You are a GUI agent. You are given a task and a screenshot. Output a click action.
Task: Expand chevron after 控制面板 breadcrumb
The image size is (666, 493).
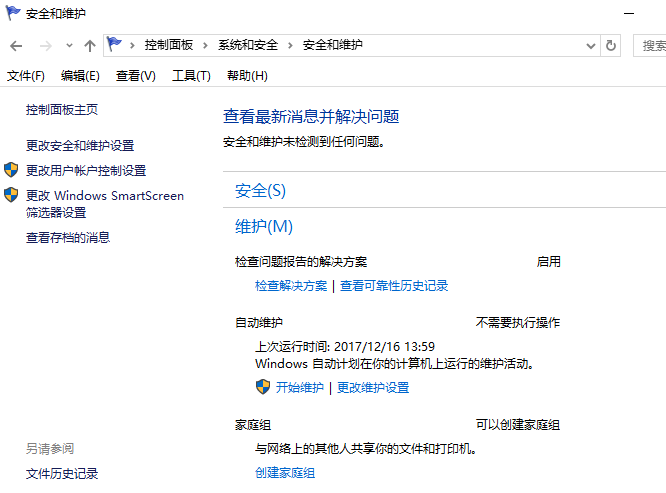click(205, 45)
